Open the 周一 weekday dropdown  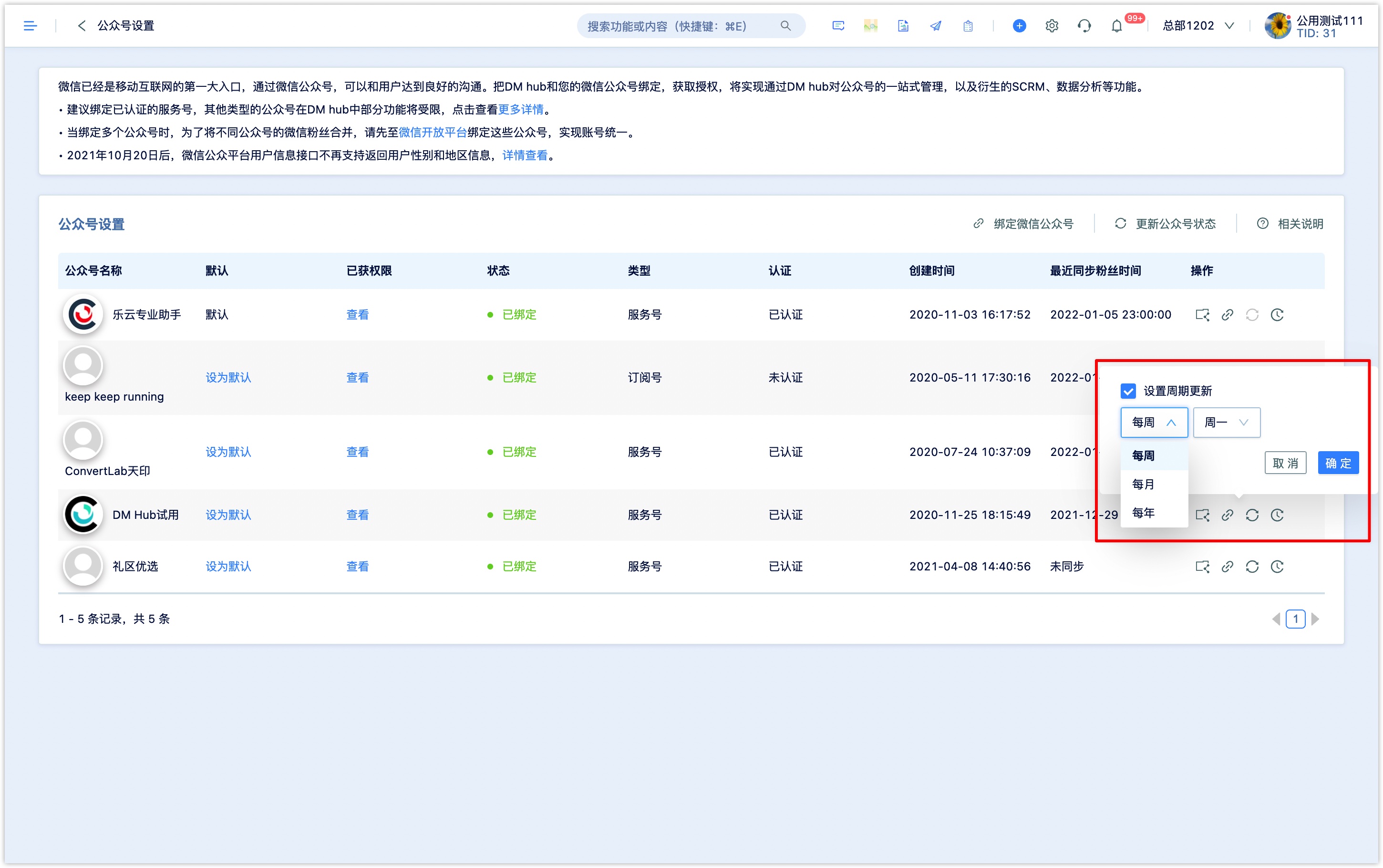coord(1226,423)
